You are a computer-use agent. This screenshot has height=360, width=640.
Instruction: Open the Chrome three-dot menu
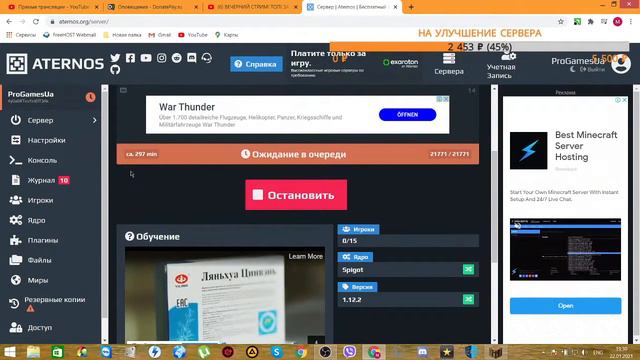[631, 22]
